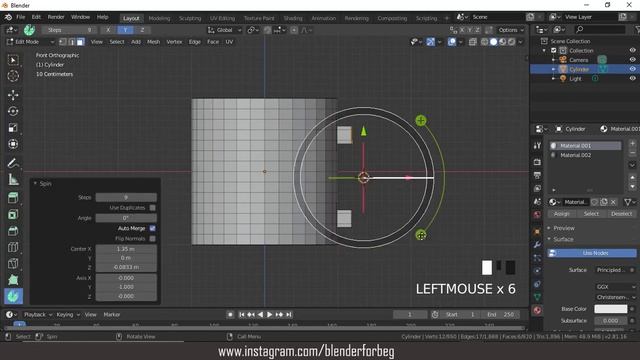640x360 pixels.
Task: Set spin axis to Z
Action: point(142,30)
